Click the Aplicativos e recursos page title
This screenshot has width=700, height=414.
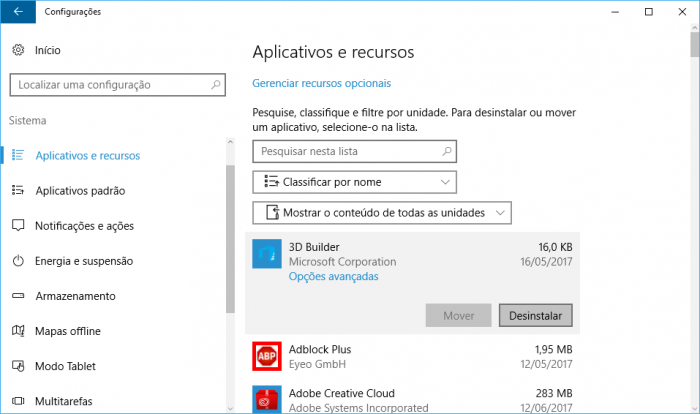[x=333, y=52]
